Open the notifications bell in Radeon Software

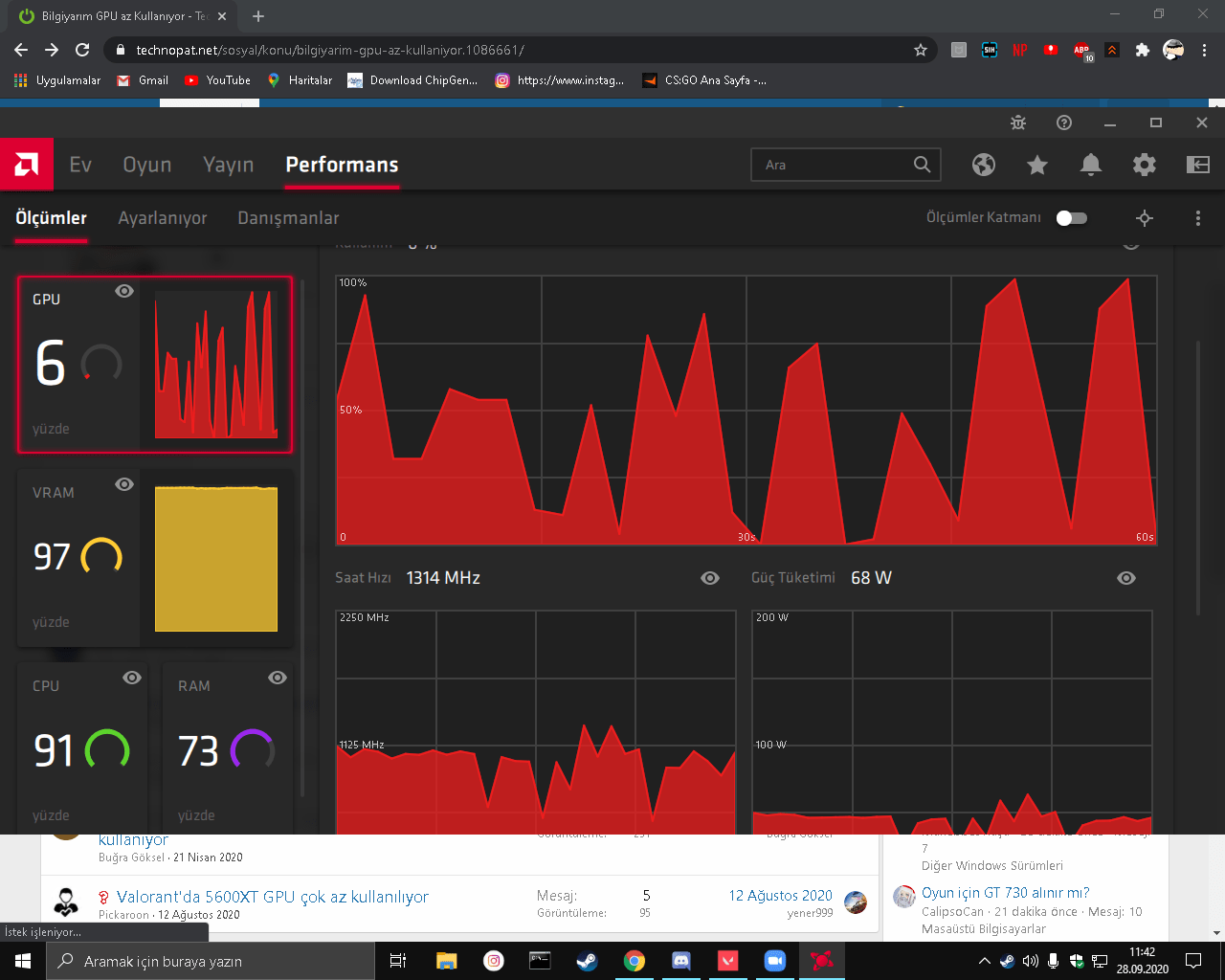pos(1091,165)
